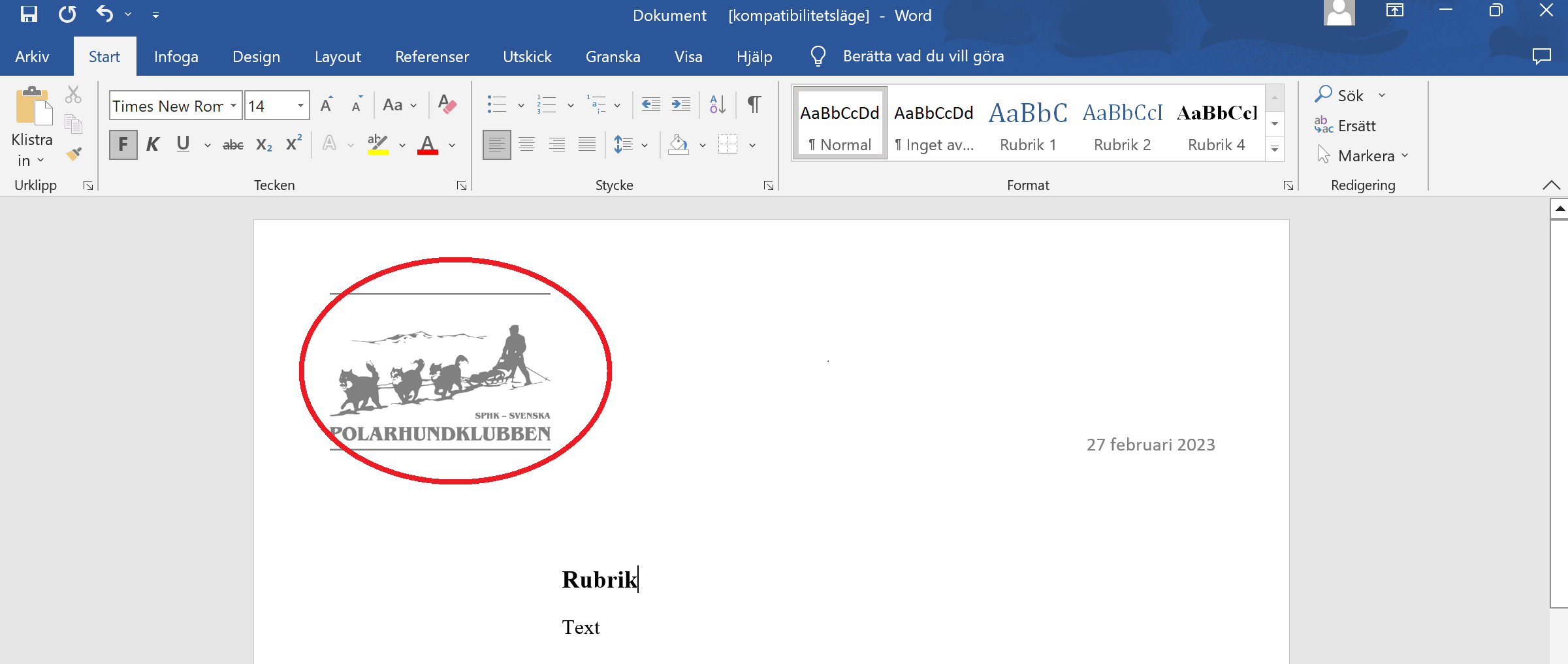The width and height of the screenshot is (1568, 664).
Task: Decrease font size with the small A icon
Action: (357, 104)
